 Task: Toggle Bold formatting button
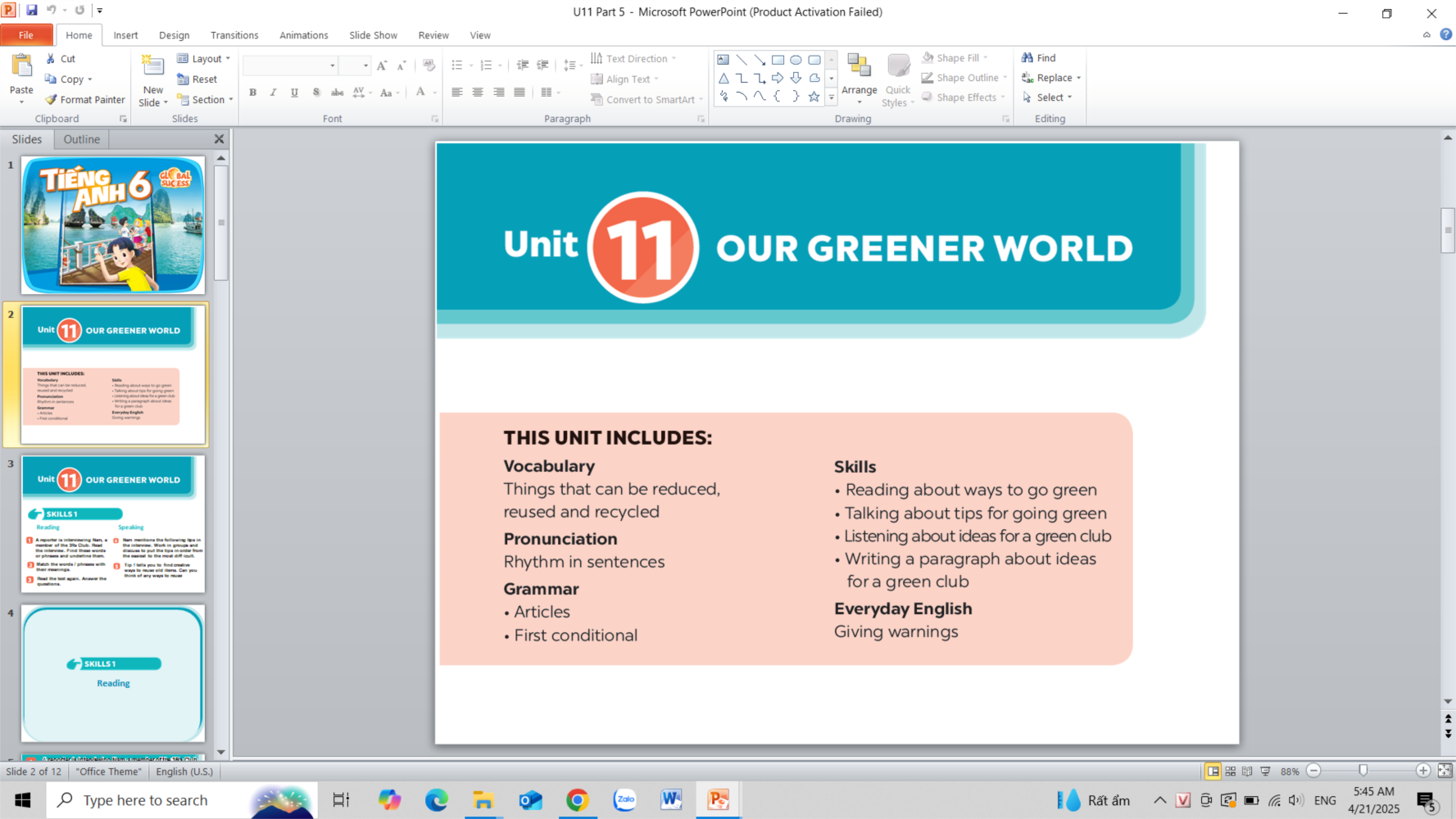253,93
